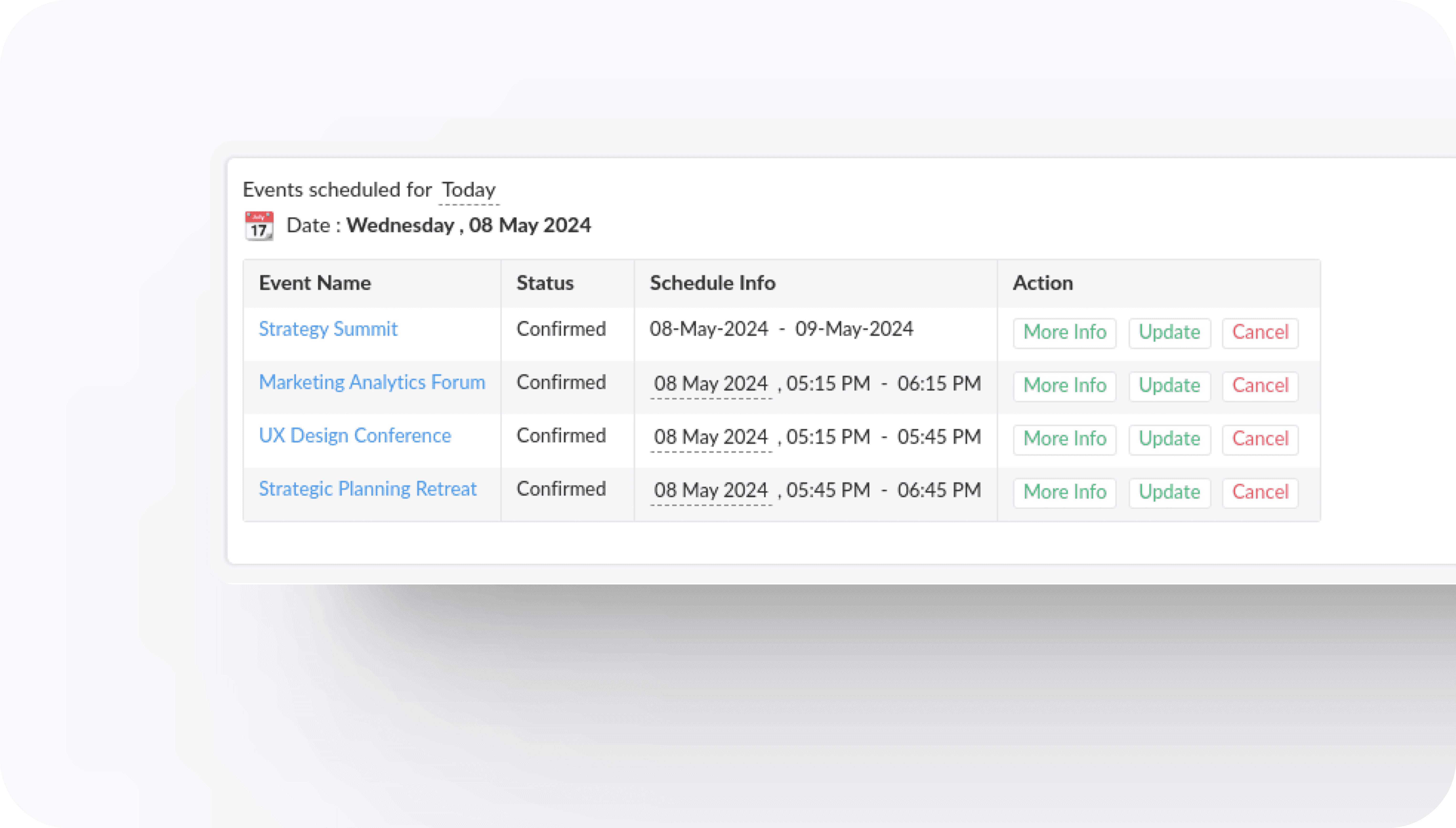Cancel the UX Design Conference event
The width and height of the screenshot is (1456, 828).
pyautogui.click(x=1260, y=439)
